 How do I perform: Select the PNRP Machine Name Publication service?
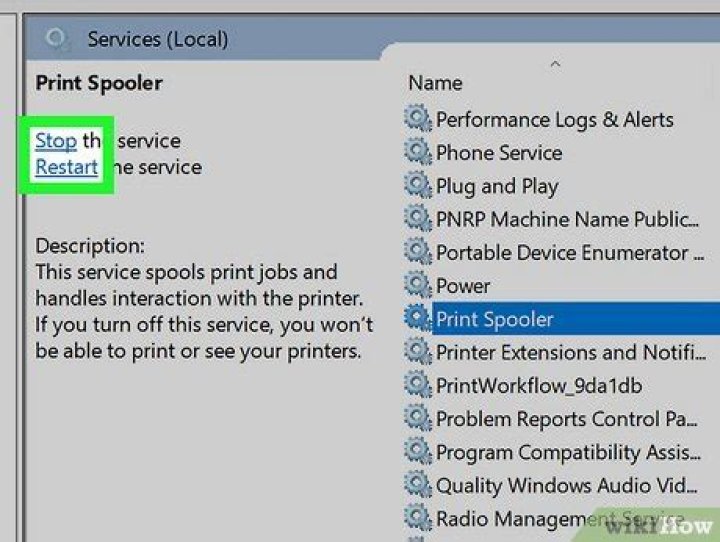click(567, 220)
